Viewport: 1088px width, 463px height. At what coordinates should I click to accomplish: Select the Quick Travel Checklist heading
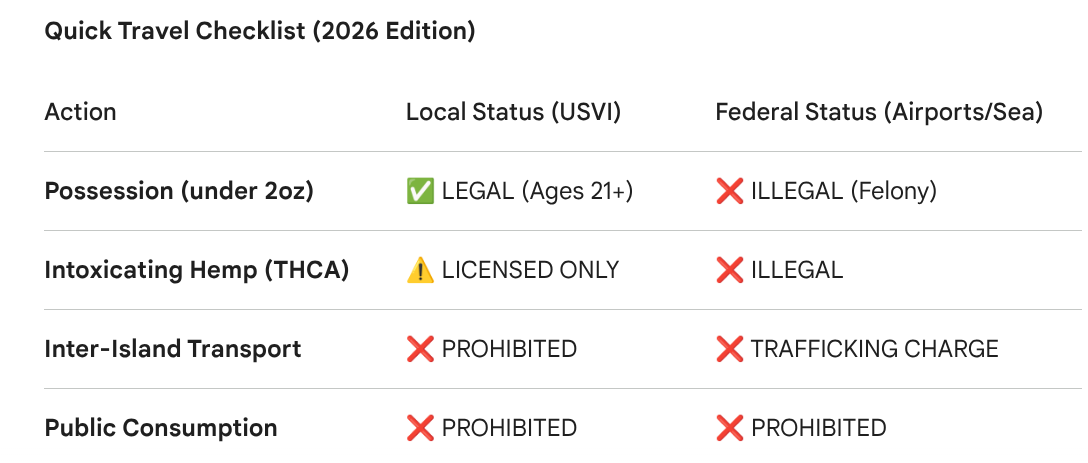260,31
